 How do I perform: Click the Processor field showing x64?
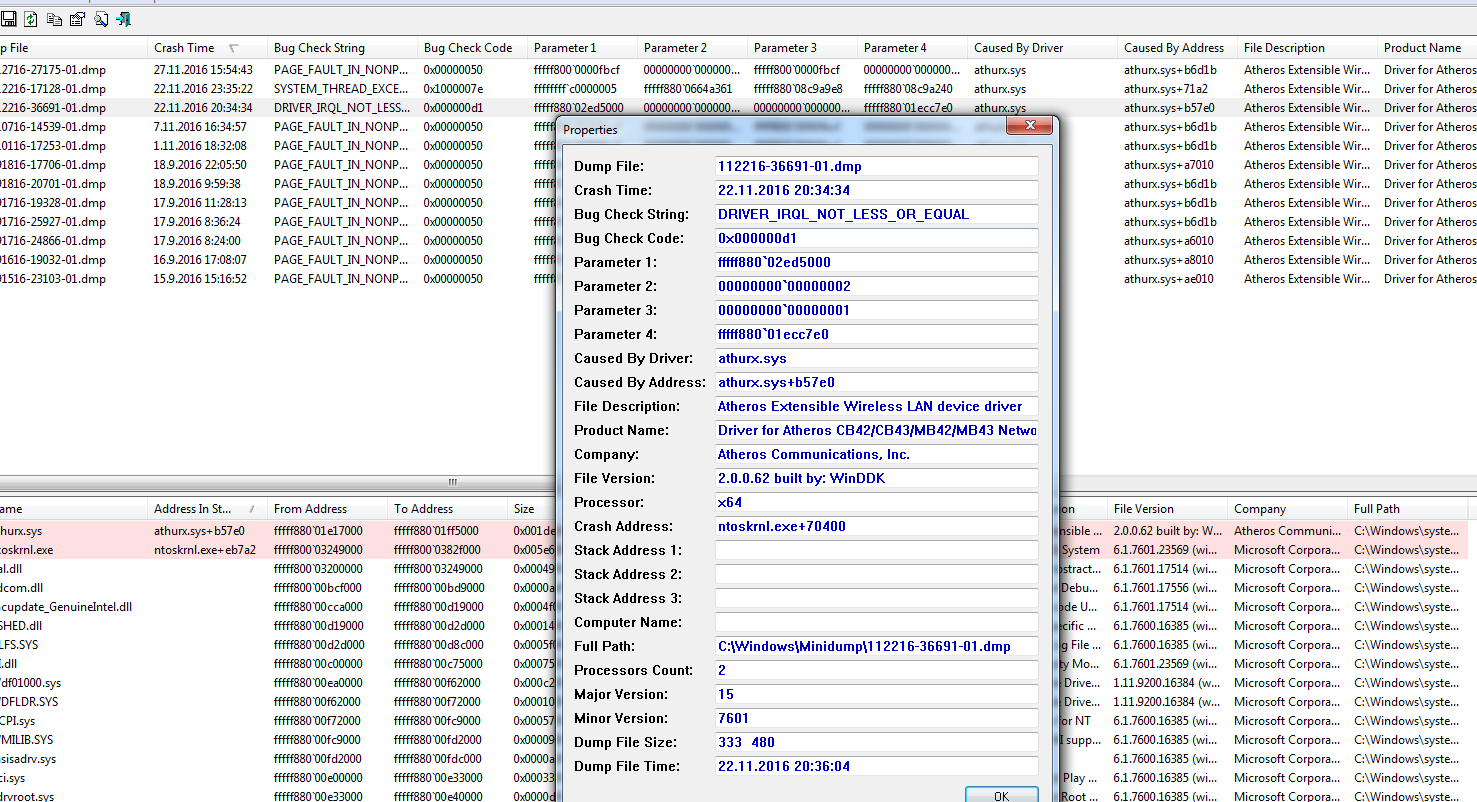click(x=876, y=503)
